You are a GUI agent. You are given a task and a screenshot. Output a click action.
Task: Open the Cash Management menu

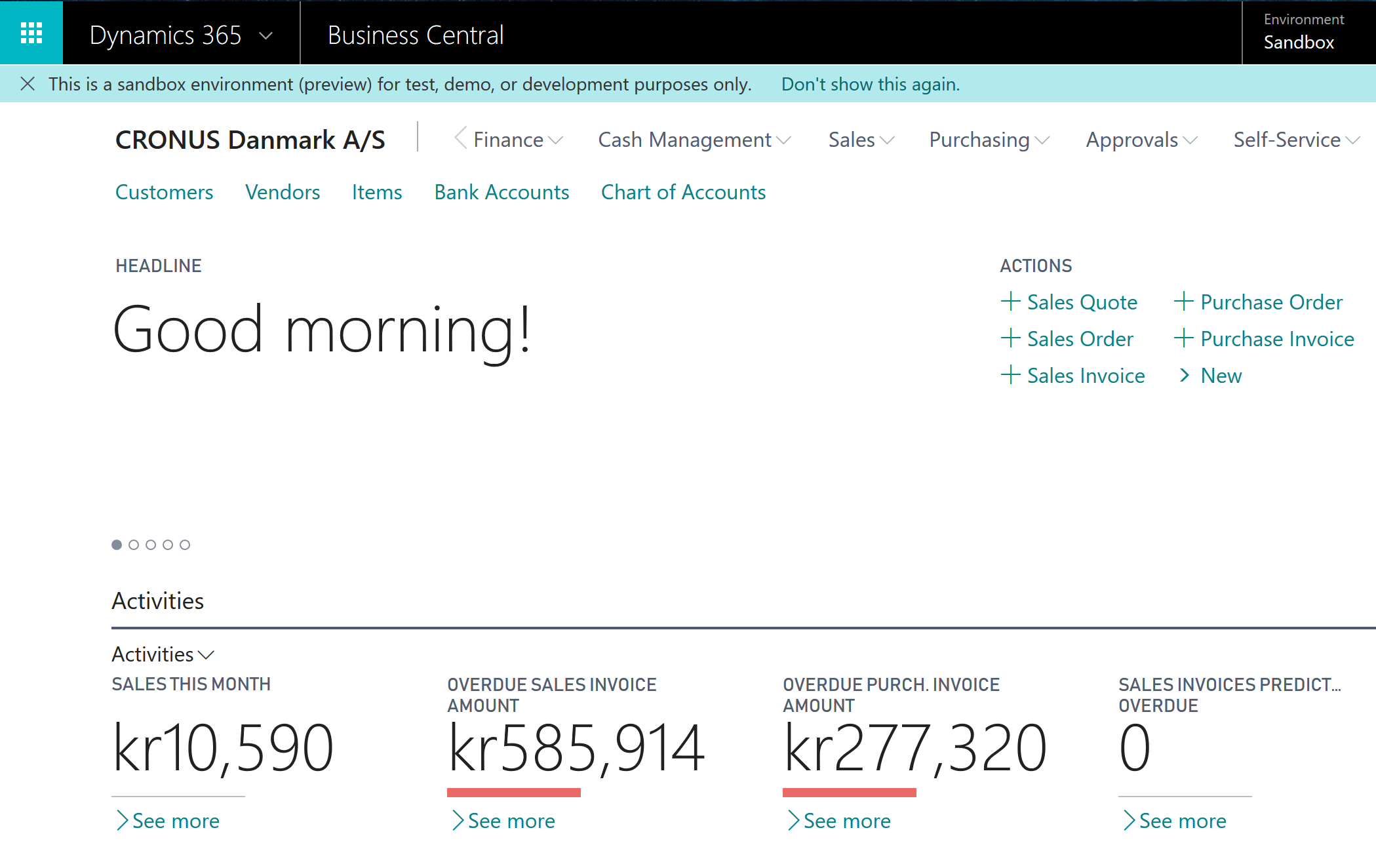tap(695, 140)
